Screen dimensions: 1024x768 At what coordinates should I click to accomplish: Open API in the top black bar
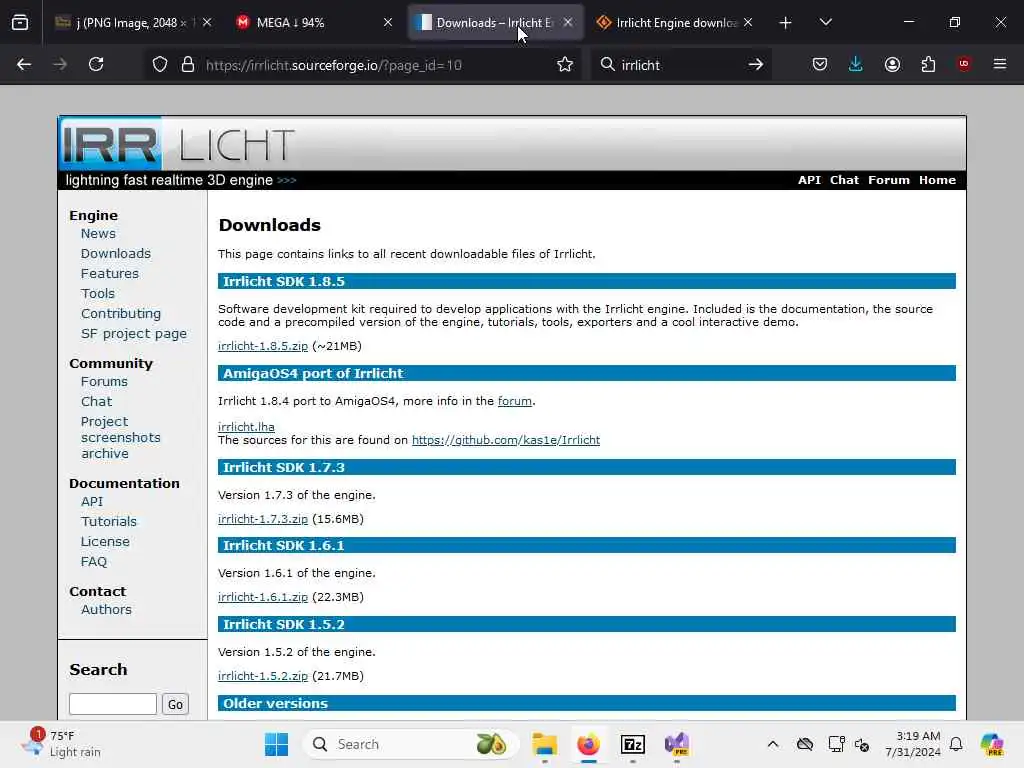pos(809,180)
